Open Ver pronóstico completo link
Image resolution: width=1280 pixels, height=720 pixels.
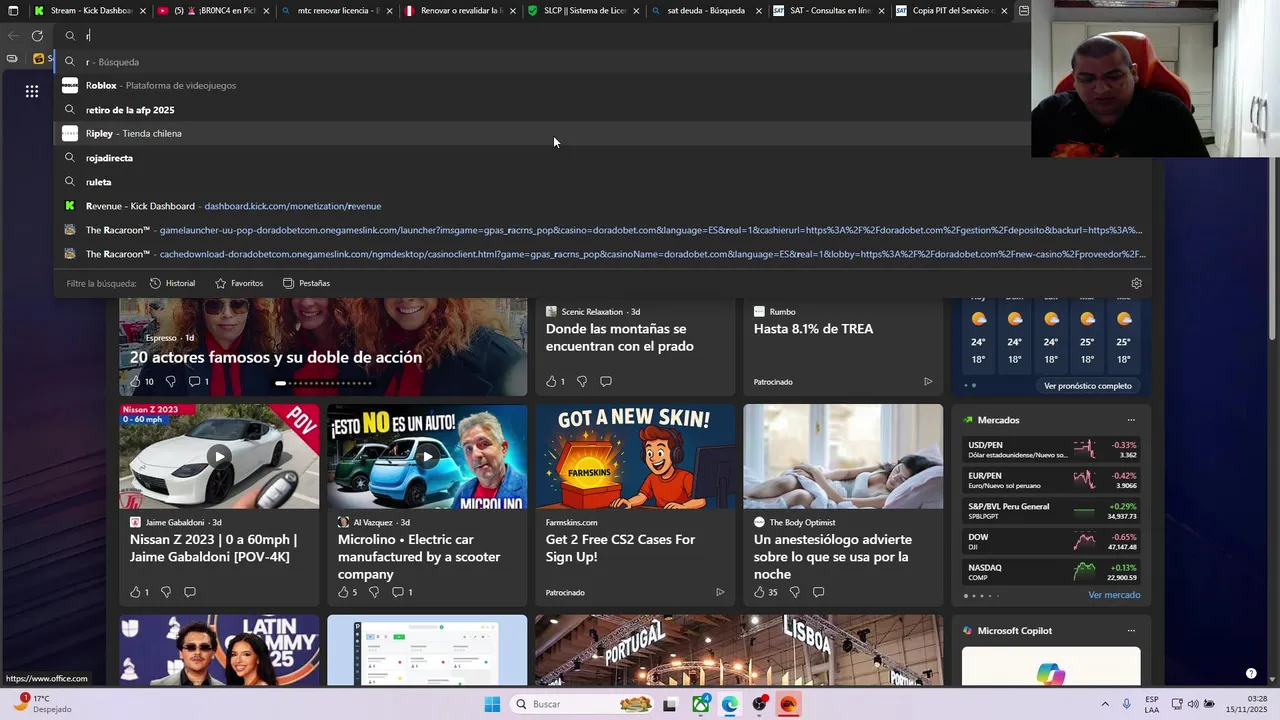[x=1087, y=386]
